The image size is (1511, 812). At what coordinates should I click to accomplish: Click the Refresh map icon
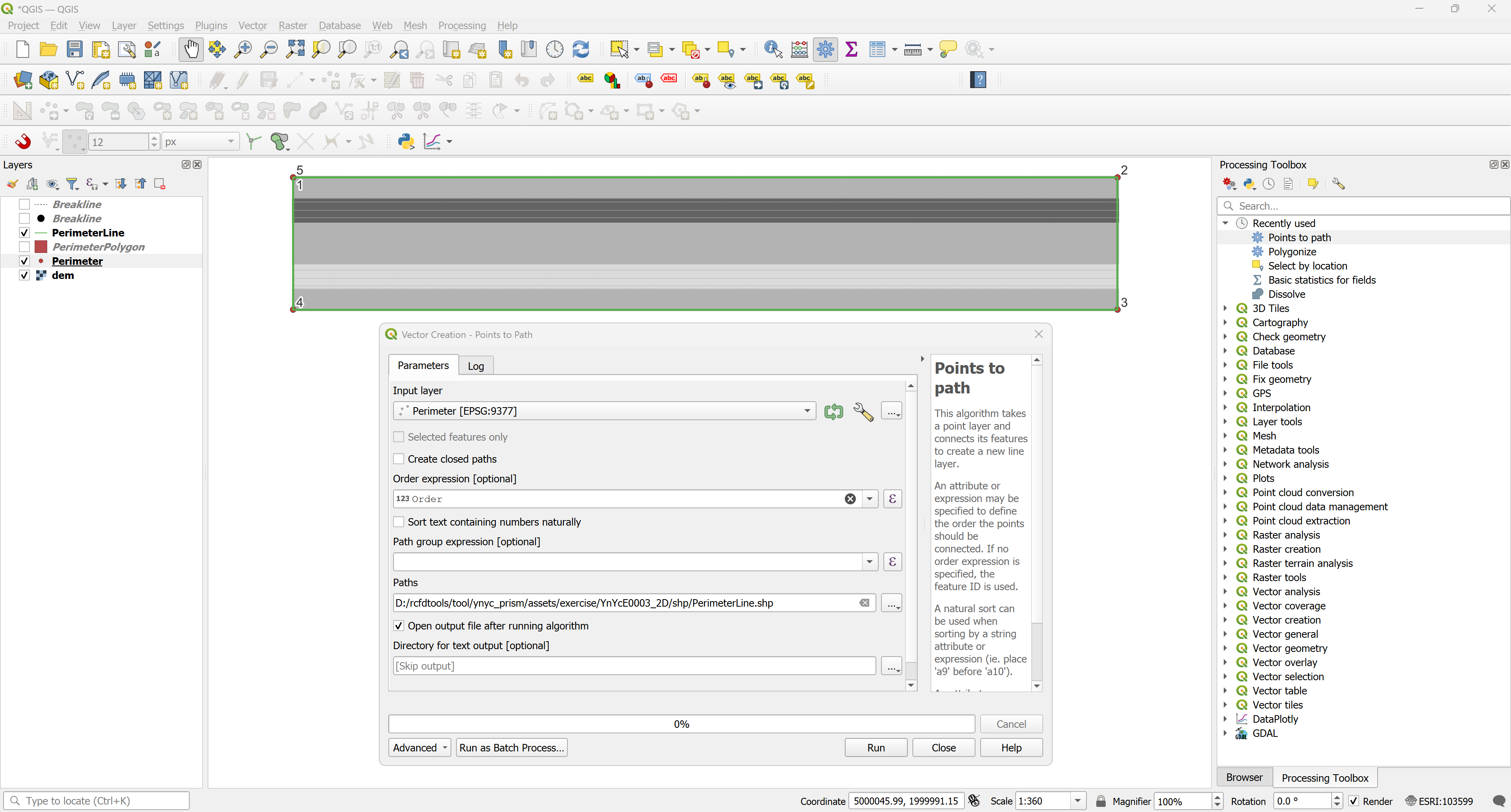tap(581, 49)
